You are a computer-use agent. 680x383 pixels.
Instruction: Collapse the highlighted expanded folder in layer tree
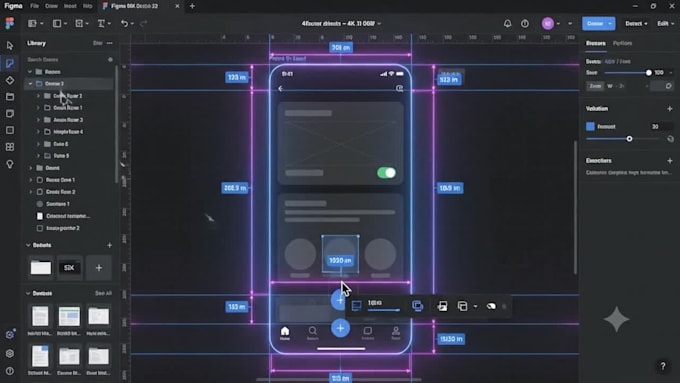[30, 84]
